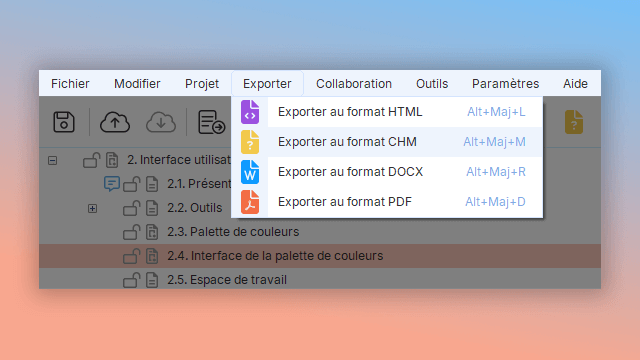640x360 pixels.
Task: Open the Projet menu
Action: pyautogui.click(x=202, y=84)
